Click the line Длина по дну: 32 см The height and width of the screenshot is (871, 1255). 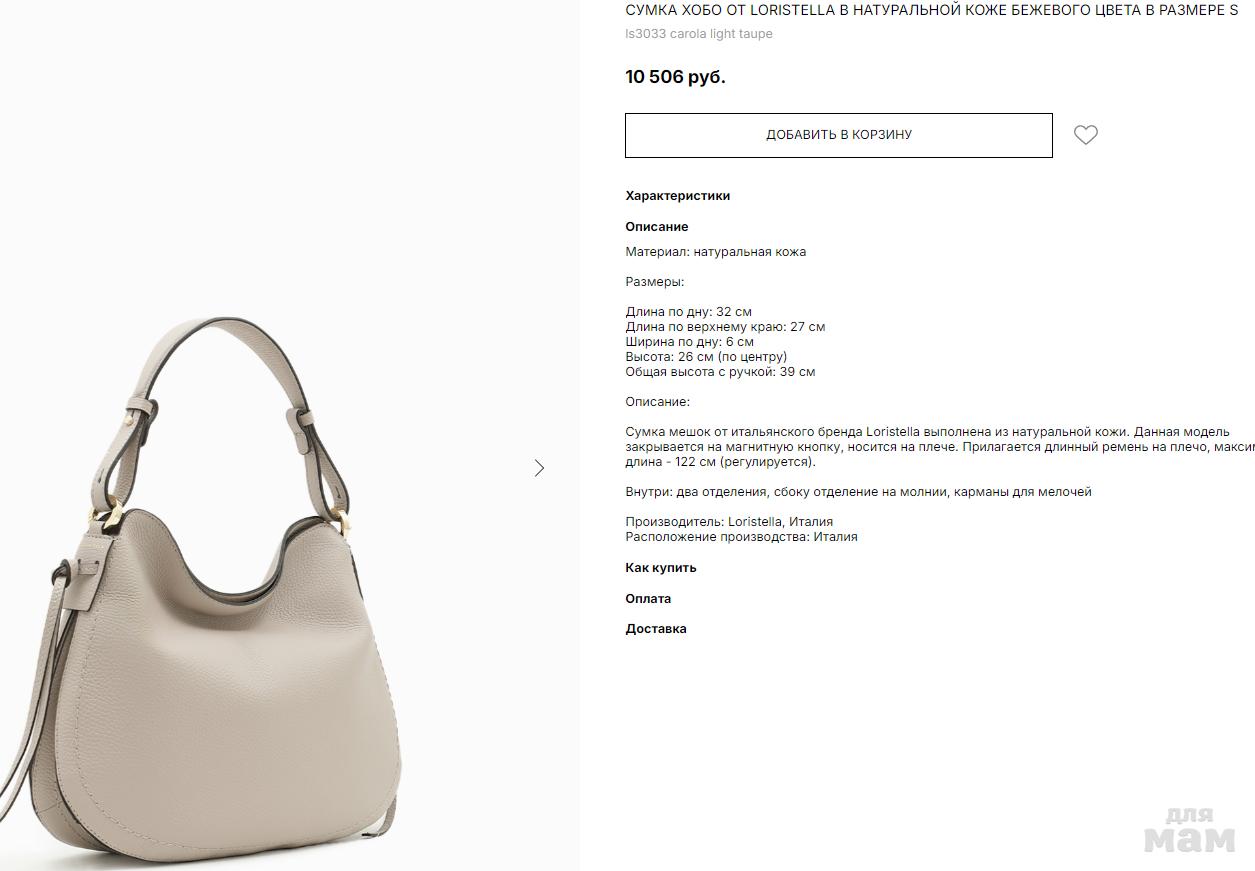pyautogui.click(x=689, y=312)
